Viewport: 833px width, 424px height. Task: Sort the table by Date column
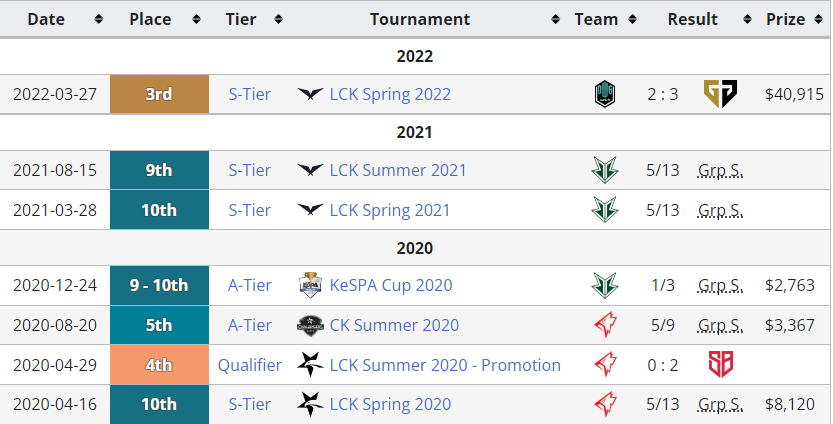coord(54,19)
